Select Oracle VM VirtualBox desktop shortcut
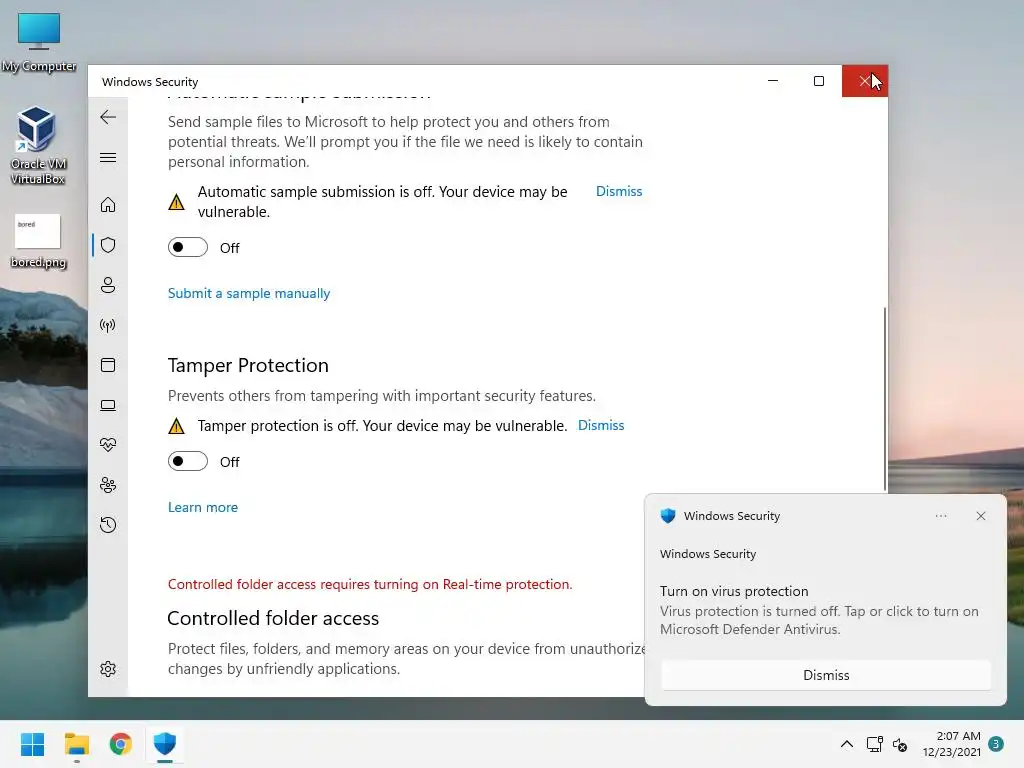This screenshot has height=768, width=1024. (37, 146)
